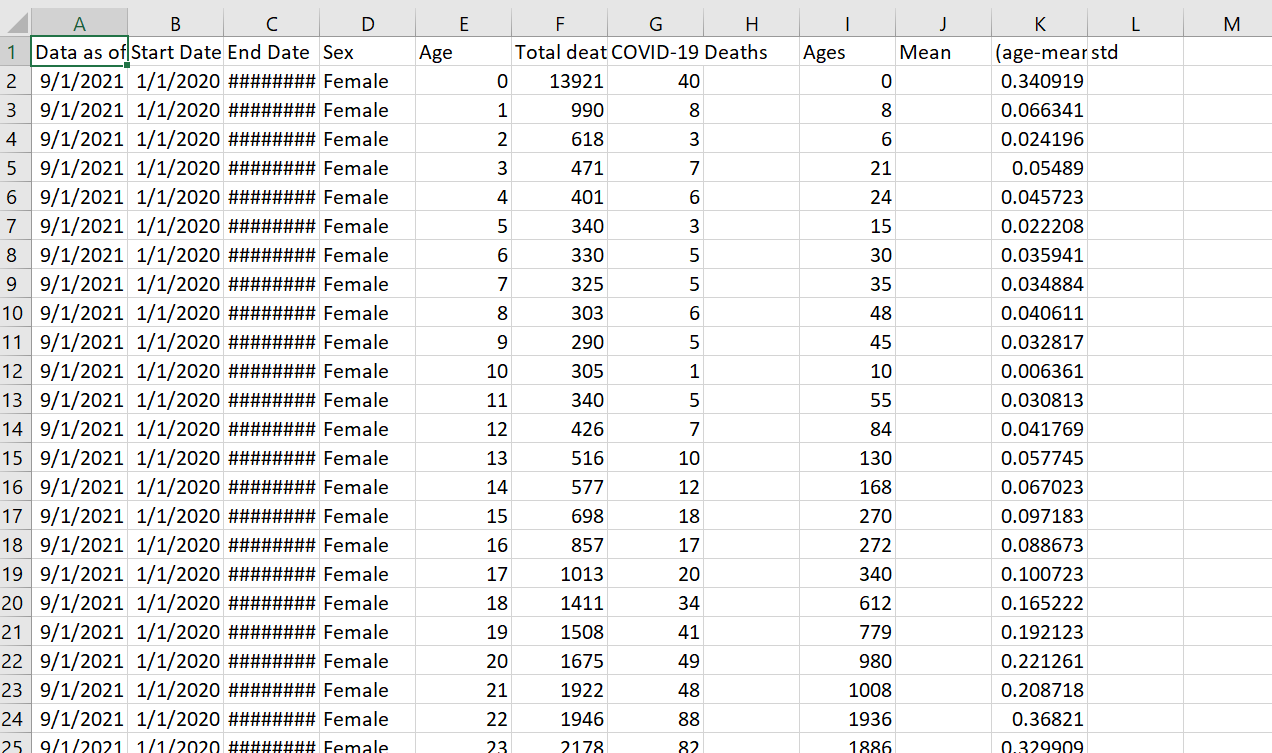Click the first ######## End Date cell

[271, 81]
